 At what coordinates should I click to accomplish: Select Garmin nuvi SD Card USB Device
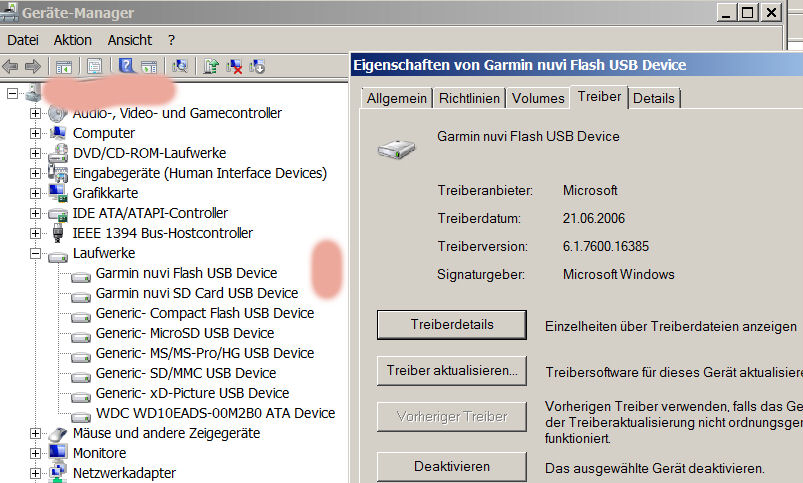pos(197,293)
